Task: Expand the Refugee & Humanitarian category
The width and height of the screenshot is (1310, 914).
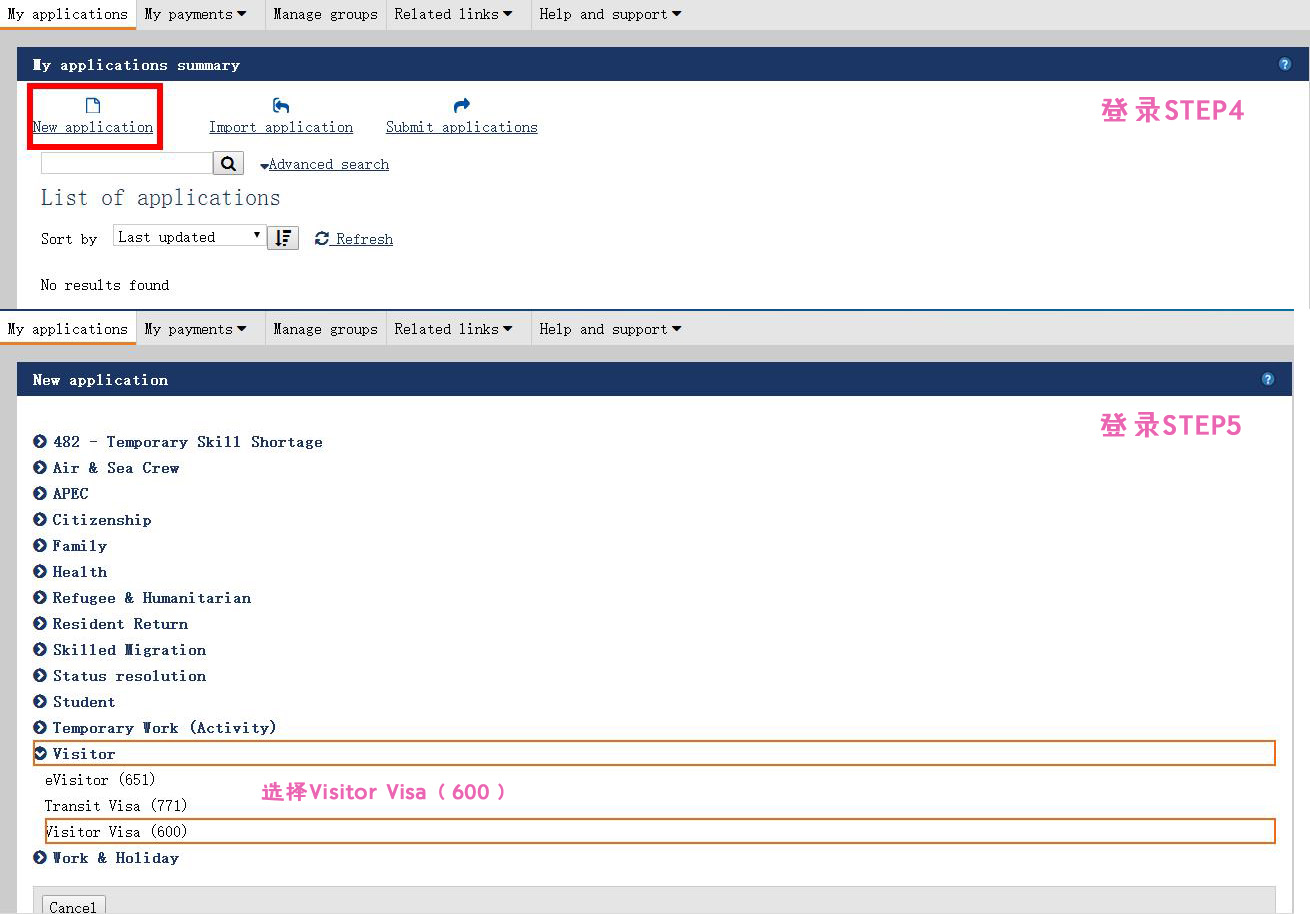Action: pyautogui.click(x=142, y=598)
